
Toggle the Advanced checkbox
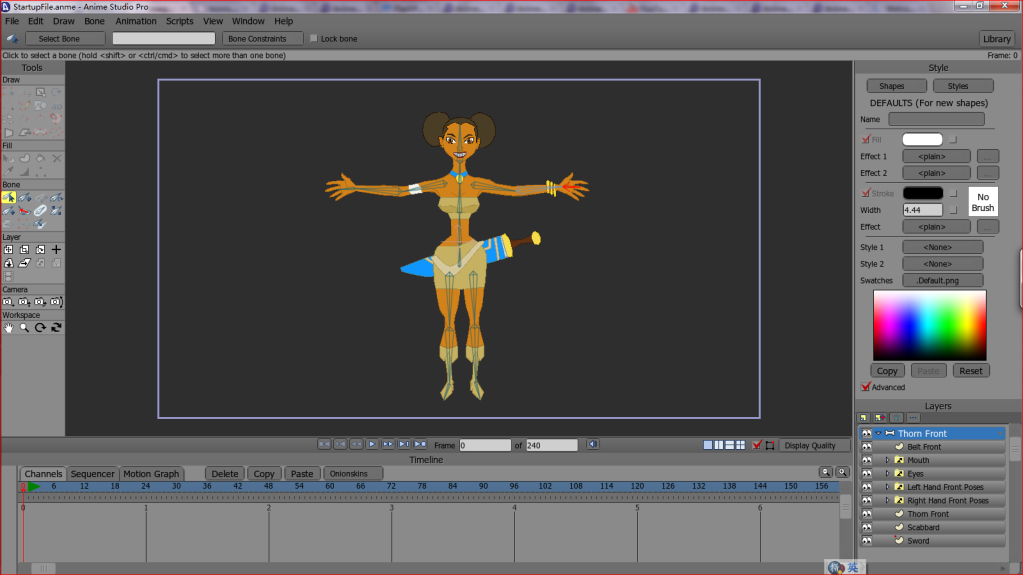point(866,387)
